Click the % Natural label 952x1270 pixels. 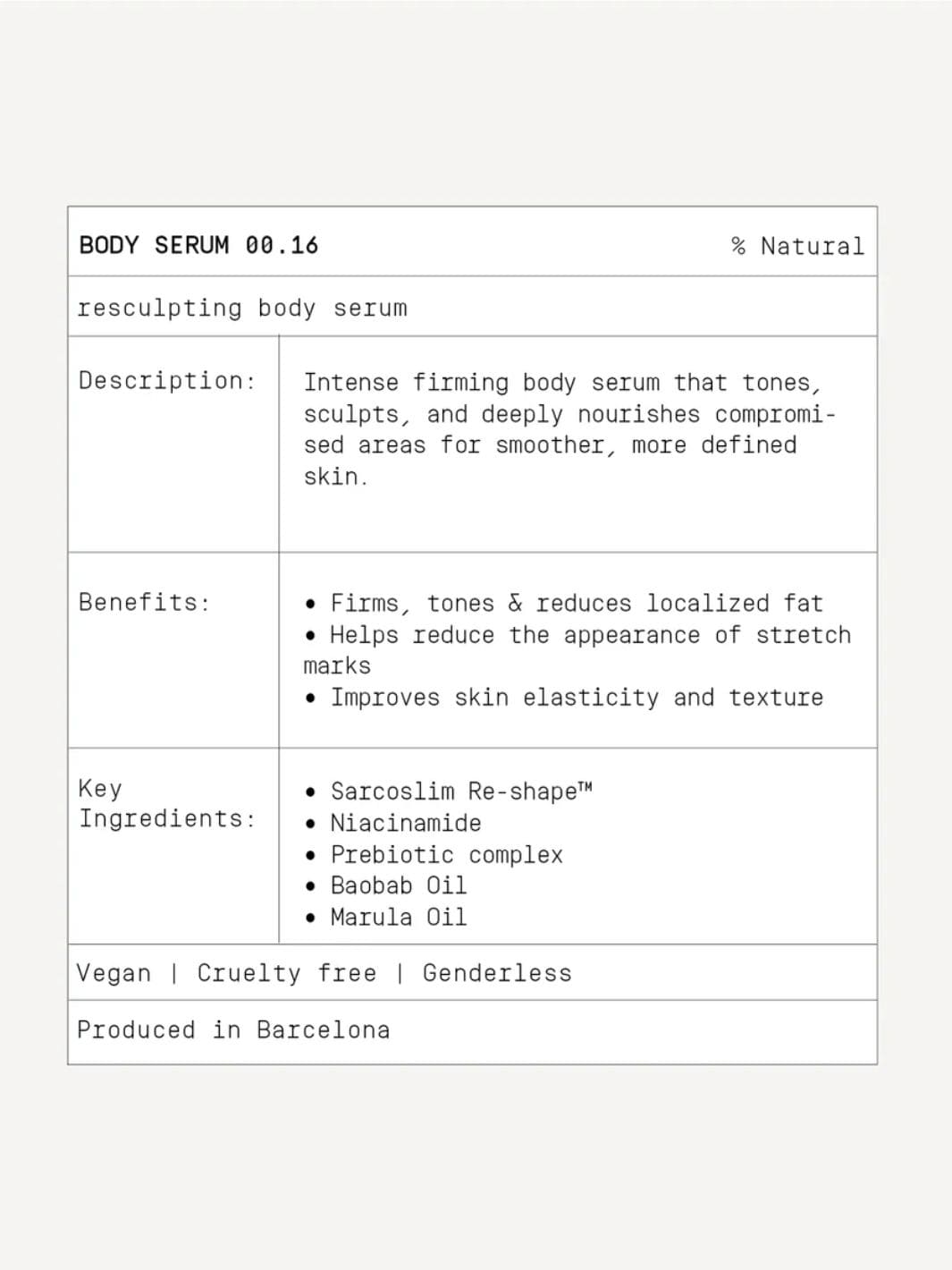tap(797, 246)
